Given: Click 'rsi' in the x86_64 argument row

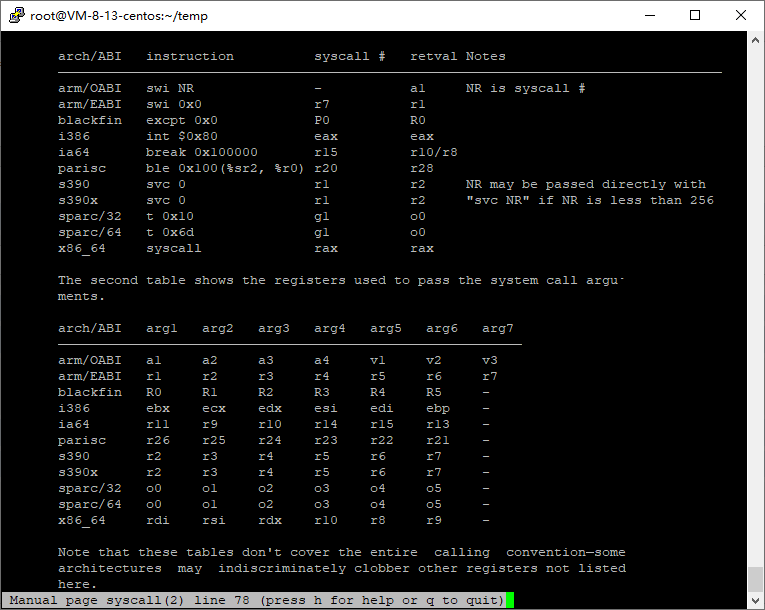Looking at the screenshot, I should coord(214,521).
